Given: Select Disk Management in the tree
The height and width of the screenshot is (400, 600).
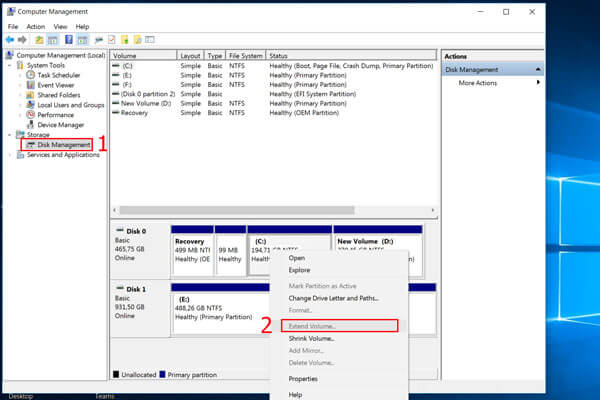Looking at the screenshot, I should point(64,145).
